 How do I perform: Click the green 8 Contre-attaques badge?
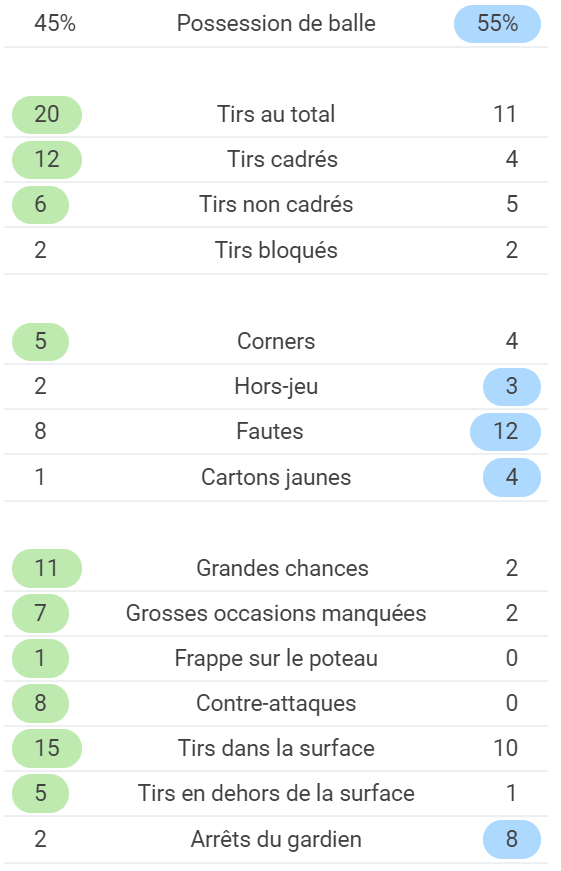(x=41, y=703)
